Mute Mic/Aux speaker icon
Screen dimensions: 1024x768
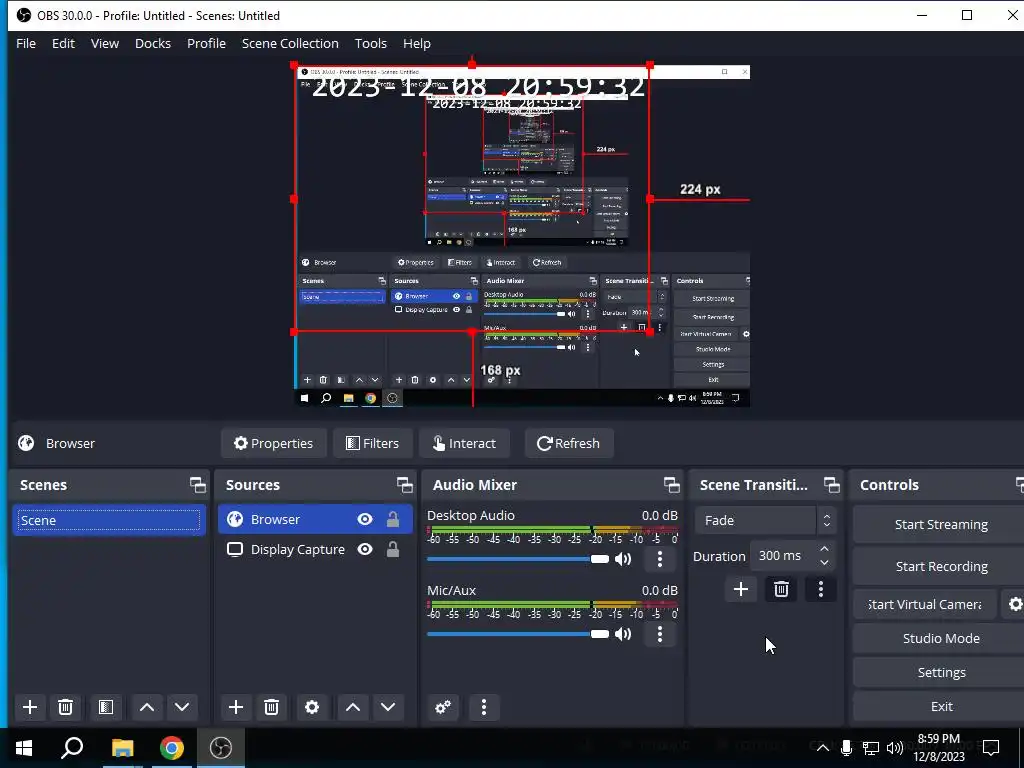point(623,634)
